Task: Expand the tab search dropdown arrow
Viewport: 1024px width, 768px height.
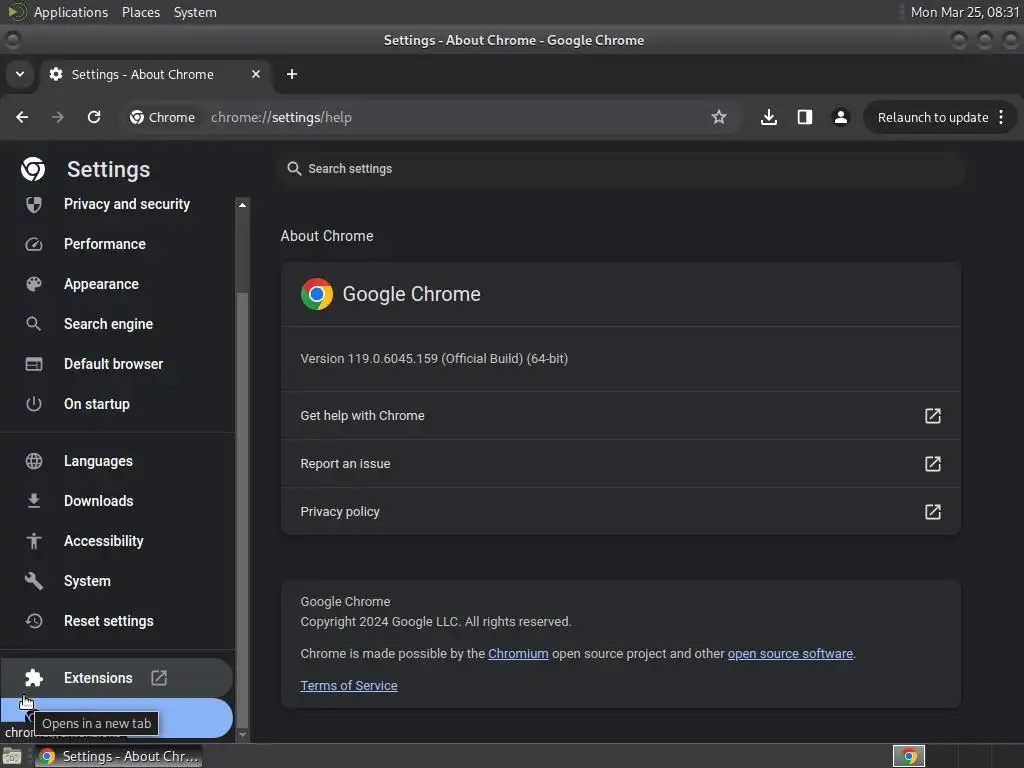Action: click(x=20, y=74)
